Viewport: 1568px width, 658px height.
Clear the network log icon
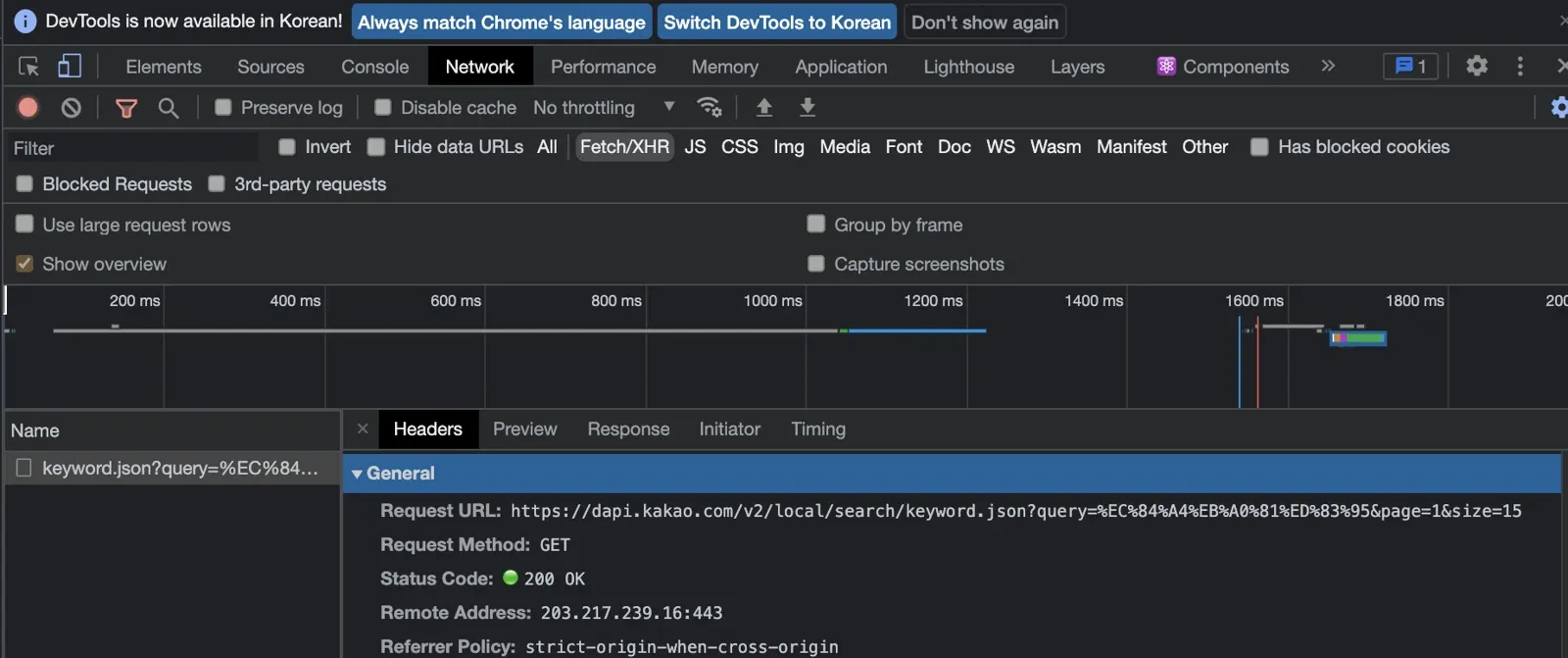click(71, 107)
